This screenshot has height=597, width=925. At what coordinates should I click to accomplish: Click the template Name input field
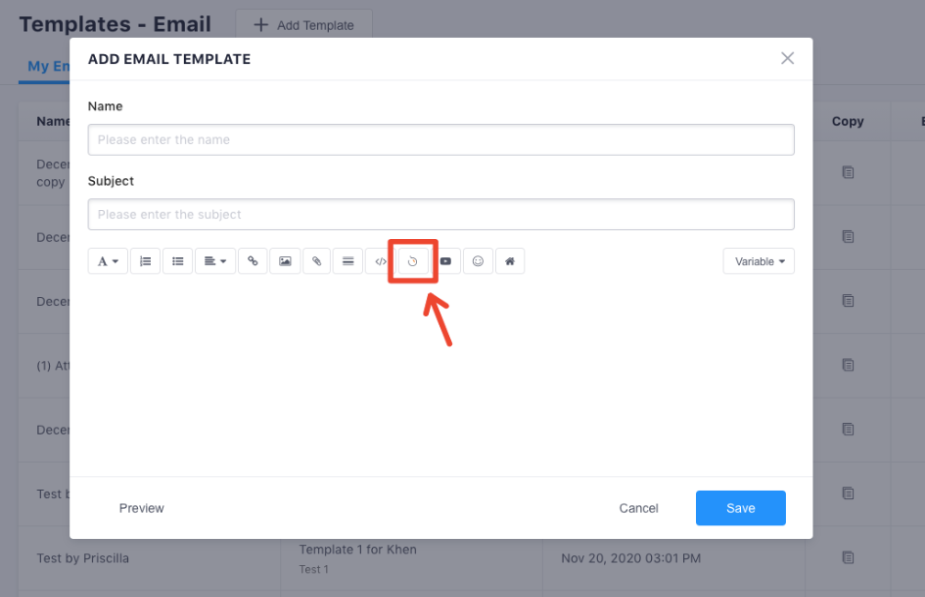441,140
